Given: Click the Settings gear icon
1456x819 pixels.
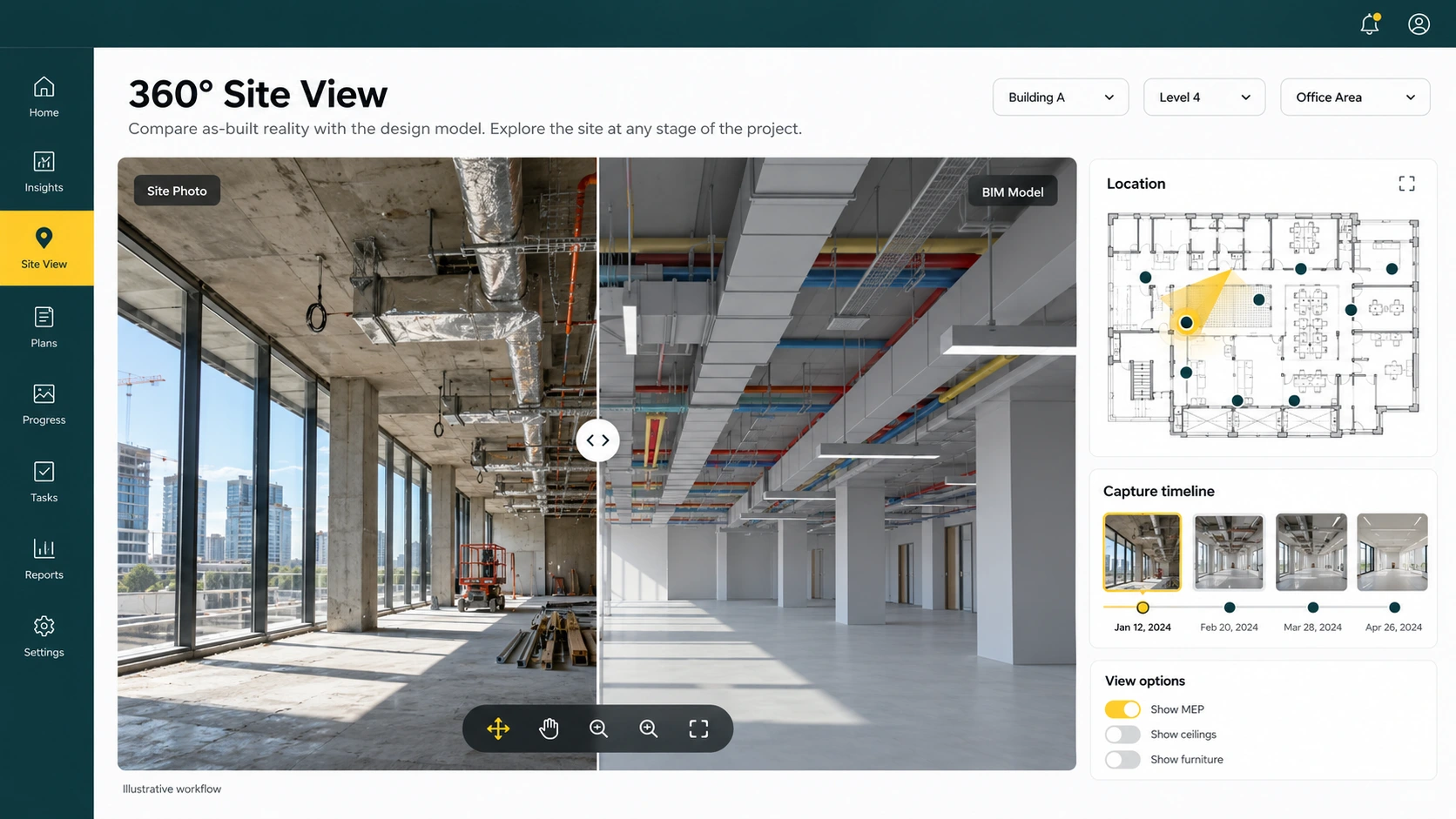Looking at the screenshot, I should (x=44, y=626).
